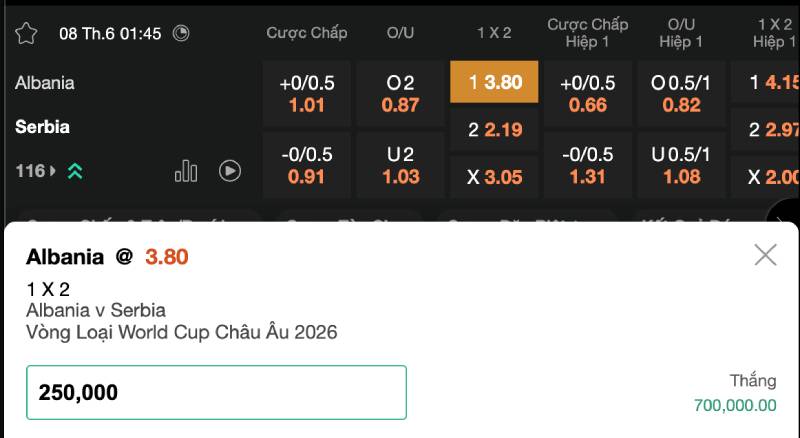Image resolution: width=800 pixels, height=438 pixels.
Task: Play the live stream circle button
Action: pos(230,171)
